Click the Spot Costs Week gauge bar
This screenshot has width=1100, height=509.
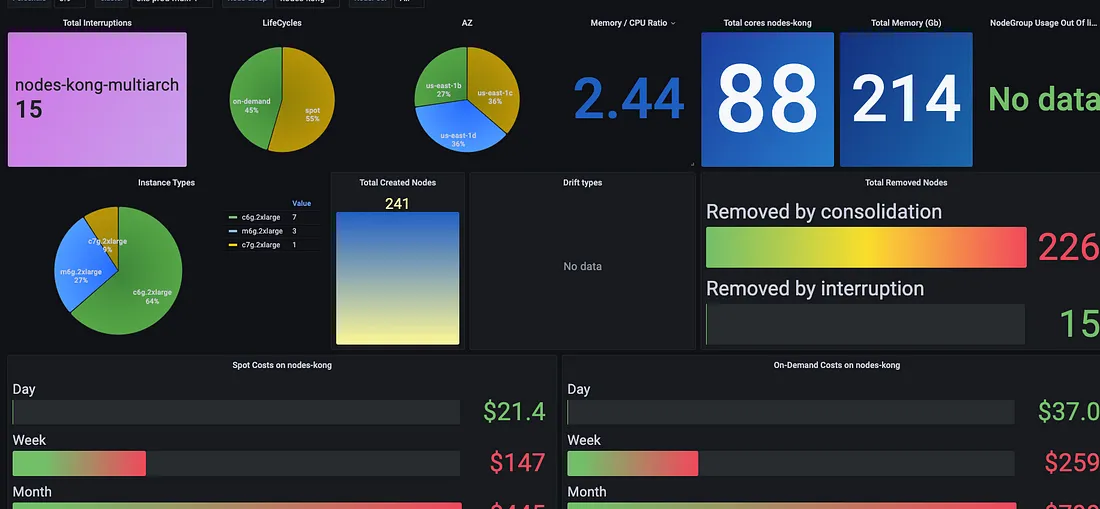[x=236, y=463]
